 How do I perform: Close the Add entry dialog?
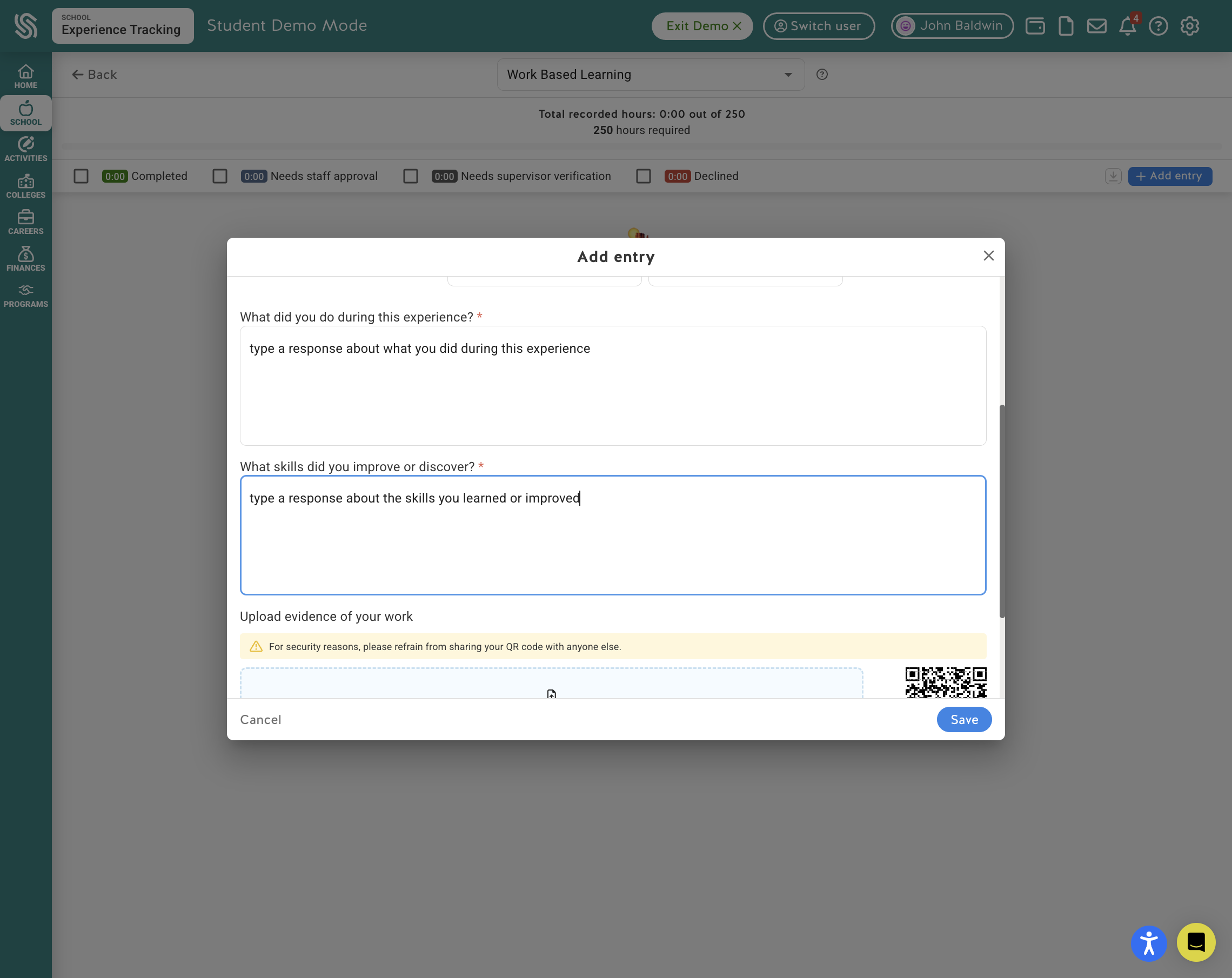pos(988,256)
